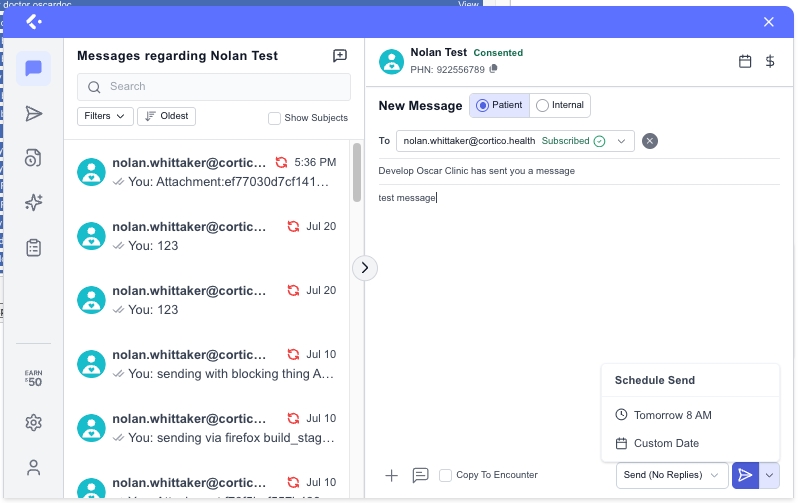Collapse message list with side arrow
This screenshot has width=808, height=503.
pyautogui.click(x=365, y=268)
